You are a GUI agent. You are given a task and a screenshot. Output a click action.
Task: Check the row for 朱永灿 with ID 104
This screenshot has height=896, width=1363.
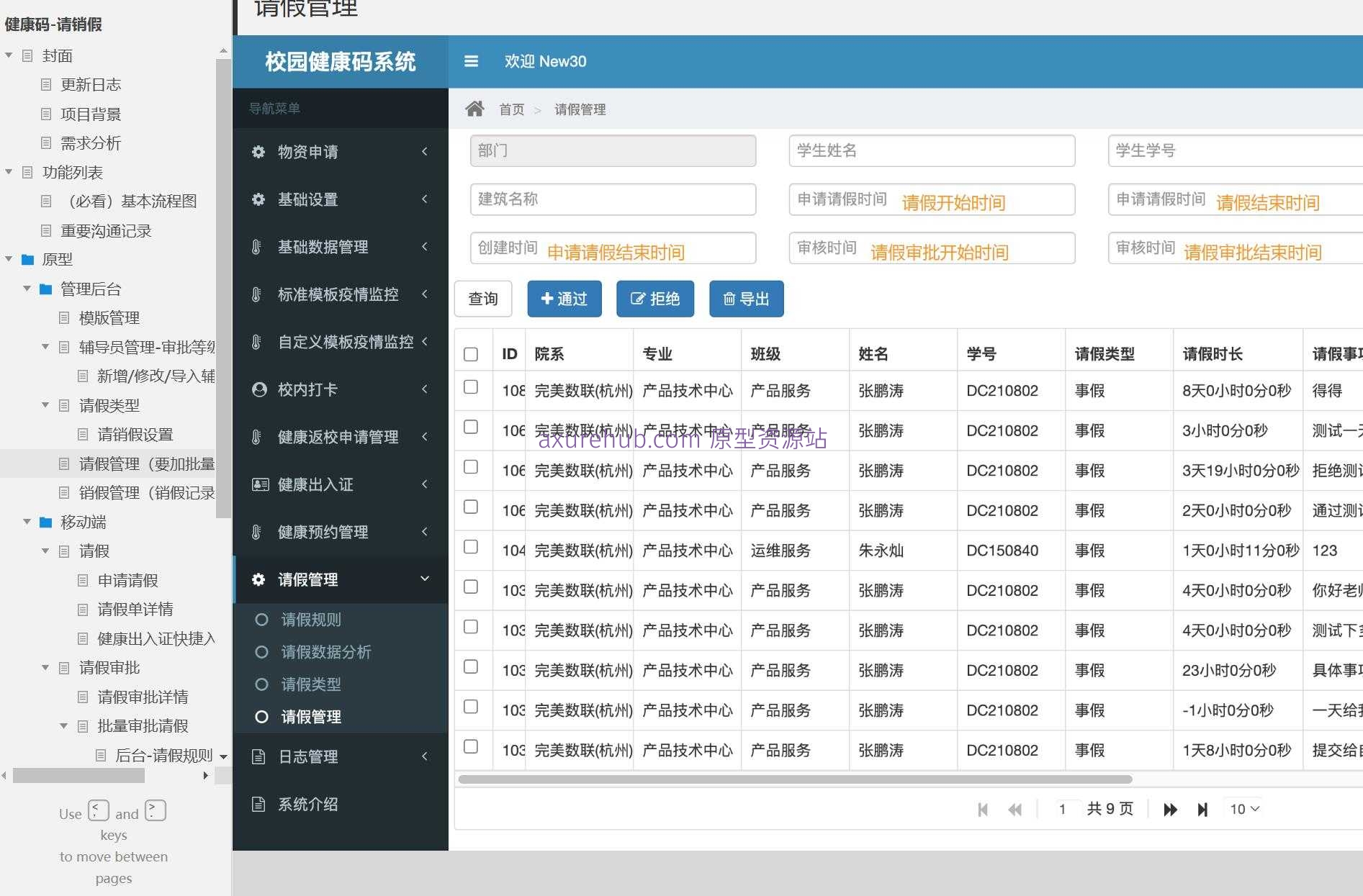point(472,548)
